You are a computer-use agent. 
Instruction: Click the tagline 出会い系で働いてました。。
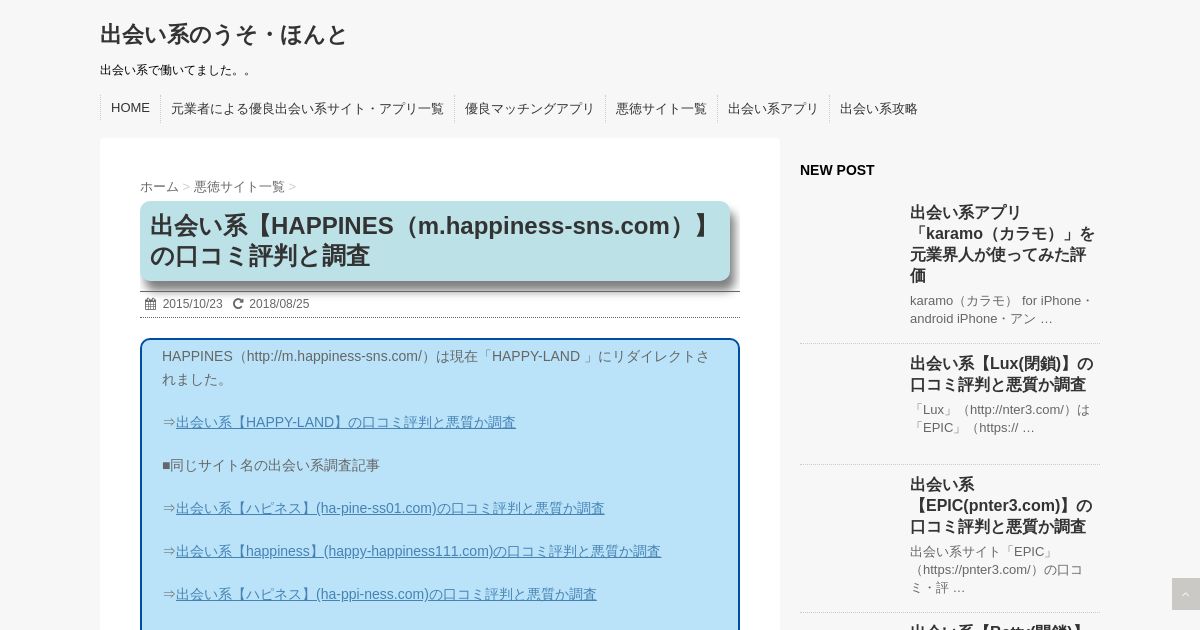tap(177, 70)
